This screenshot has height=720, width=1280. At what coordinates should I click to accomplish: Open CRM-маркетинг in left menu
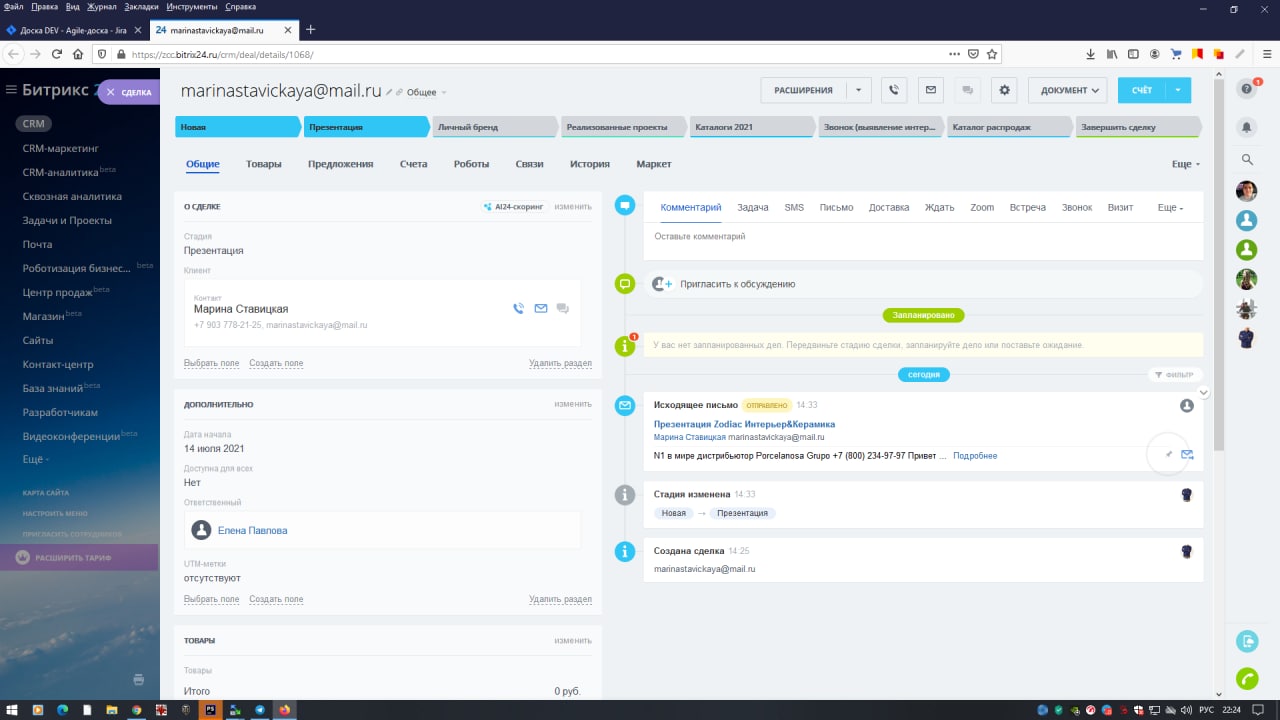(61, 148)
